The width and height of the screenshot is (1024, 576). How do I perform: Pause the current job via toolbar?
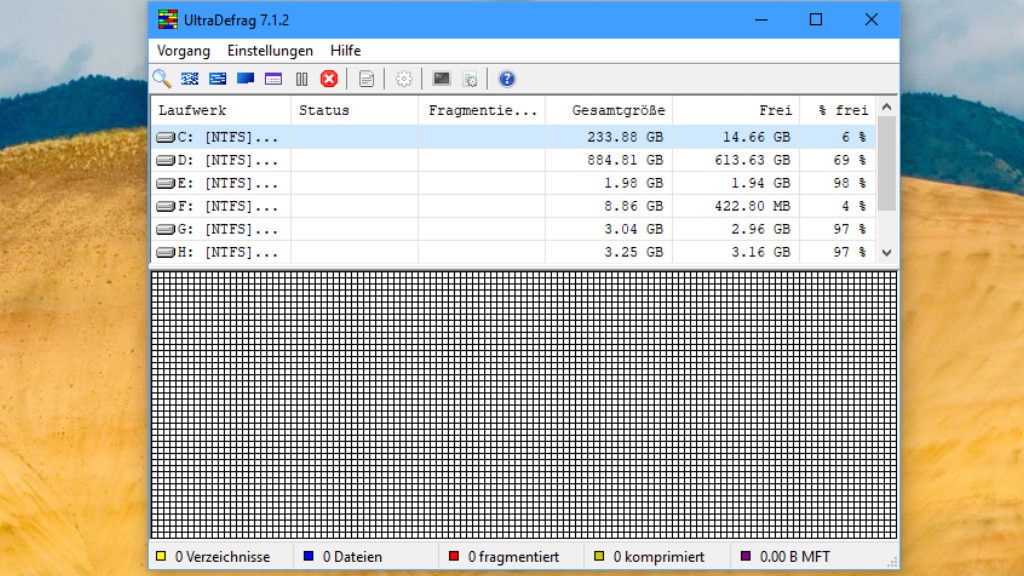click(302, 79)
